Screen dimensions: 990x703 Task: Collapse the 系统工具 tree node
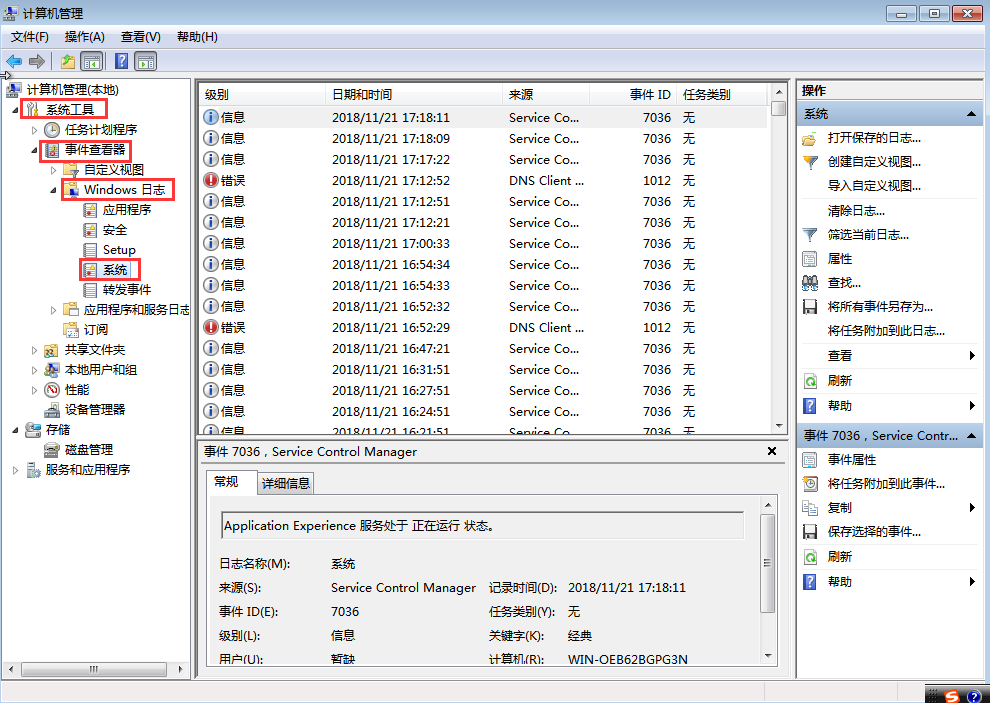point(15,111)
